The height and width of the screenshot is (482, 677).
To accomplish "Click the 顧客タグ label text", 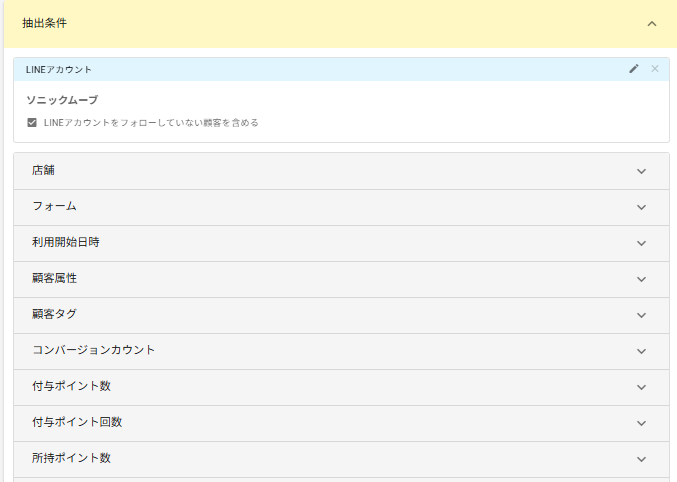I will point(54,315).
